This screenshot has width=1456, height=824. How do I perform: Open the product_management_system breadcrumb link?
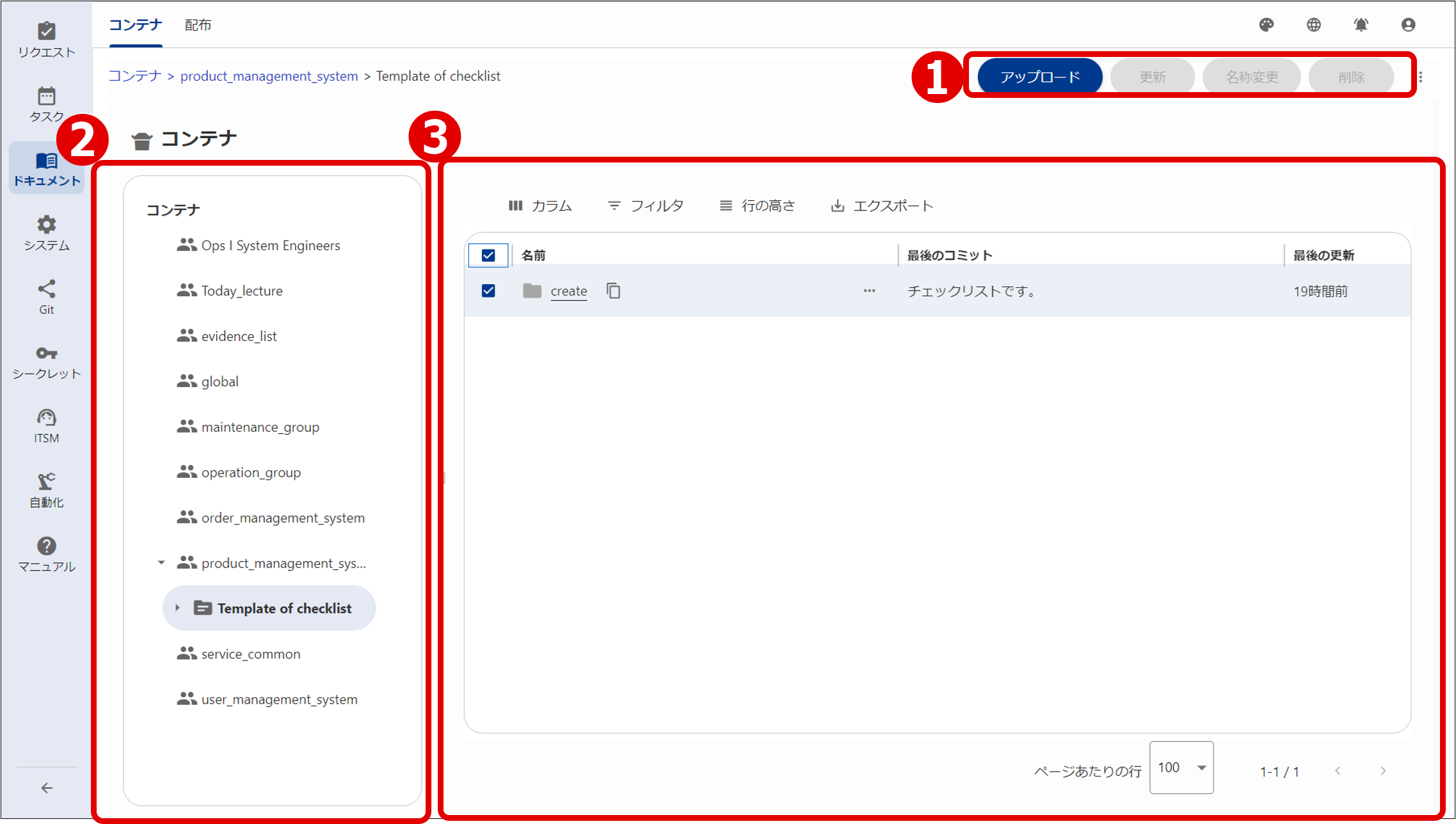click(269, 75)
